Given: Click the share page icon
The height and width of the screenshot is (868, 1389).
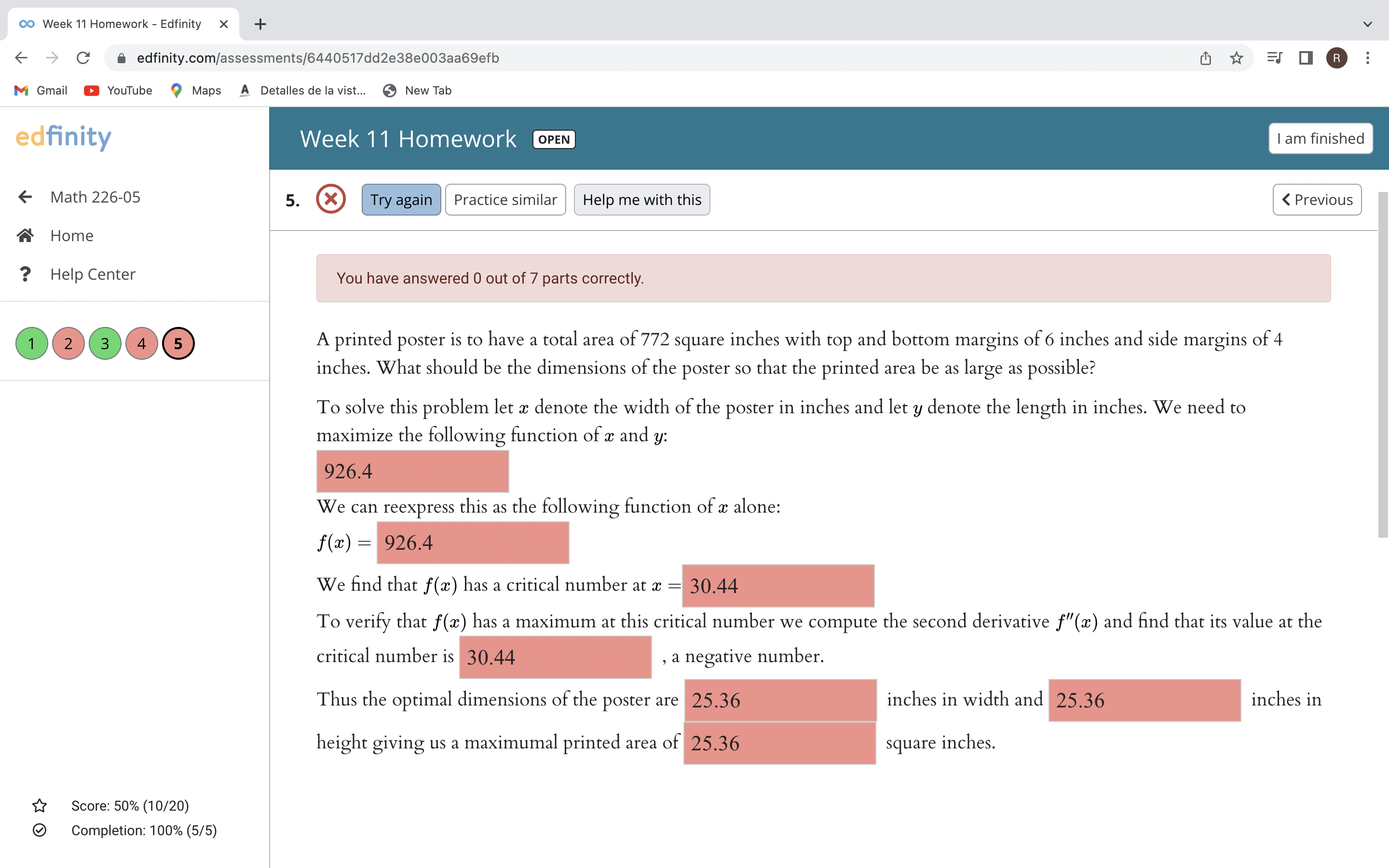Looking at the screenshot, I should pyautogui.click(x=1205, y=58).
